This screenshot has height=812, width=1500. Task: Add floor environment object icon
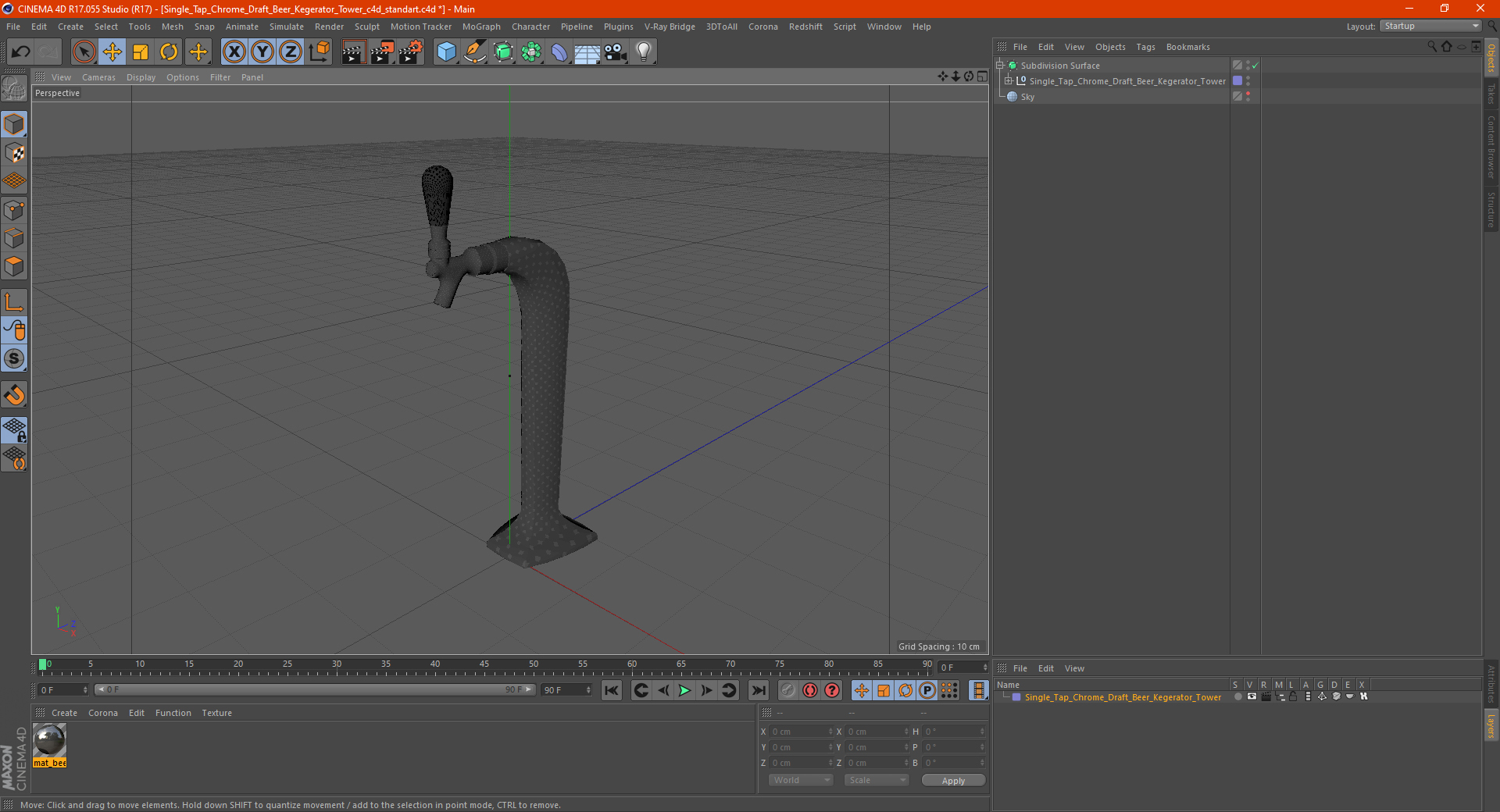(587, 52)
